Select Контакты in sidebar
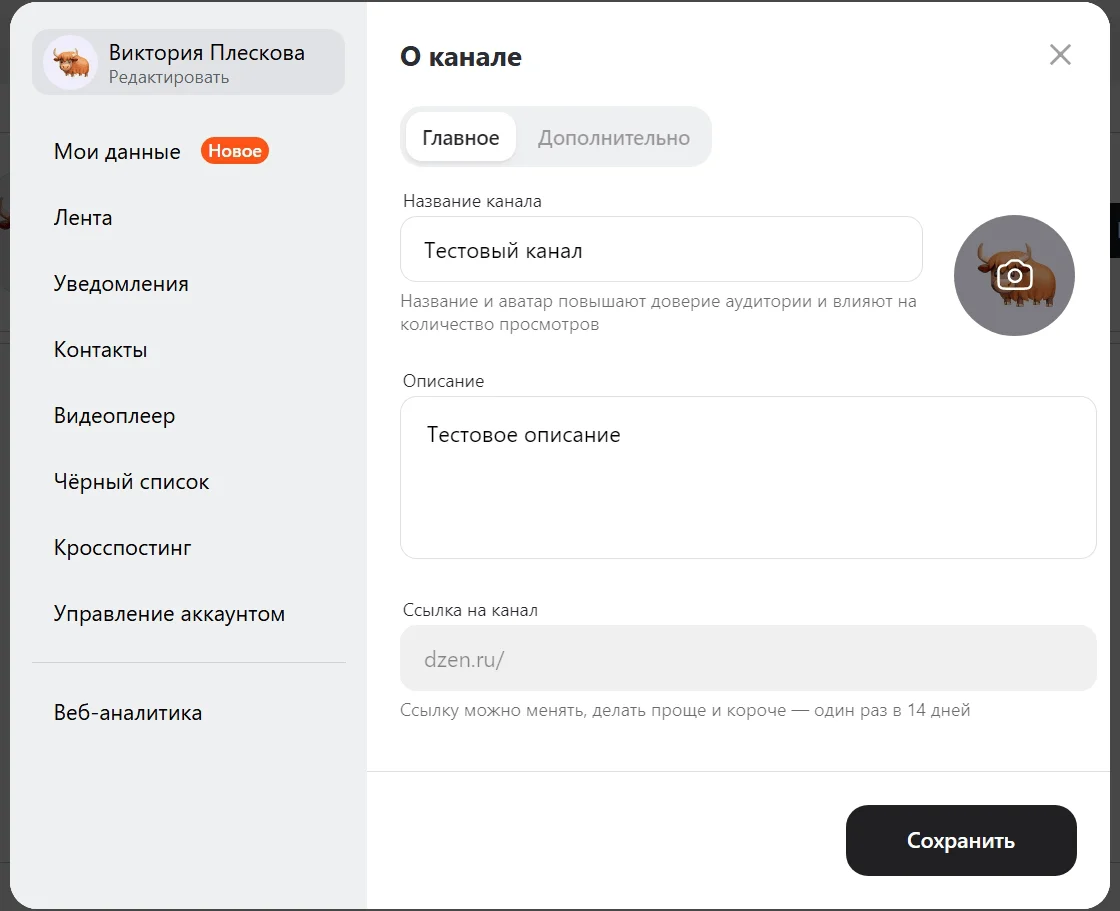The height and width of the screenshot is (911, 1120). click(x=100, y=350)
